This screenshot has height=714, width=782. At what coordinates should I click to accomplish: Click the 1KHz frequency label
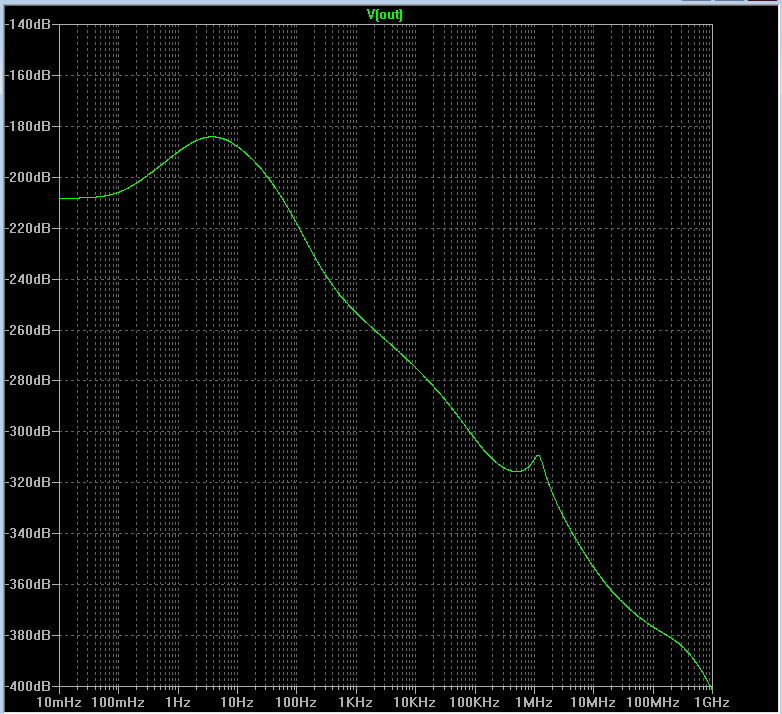[x=356, y=703]
